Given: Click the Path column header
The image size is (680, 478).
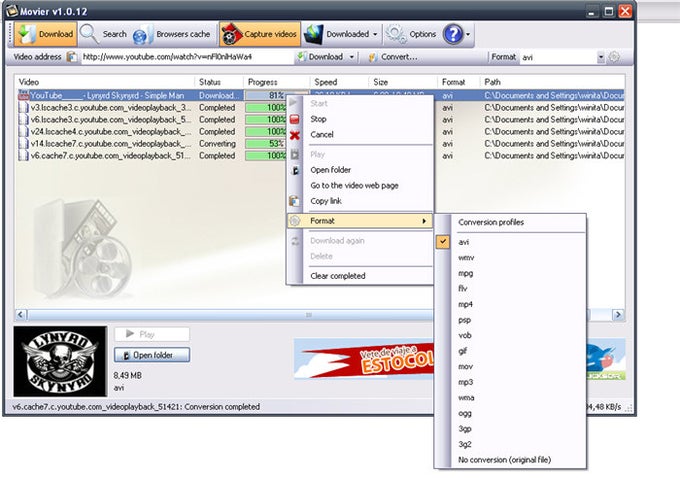Looking at the screenshot, I should point(552,82).
